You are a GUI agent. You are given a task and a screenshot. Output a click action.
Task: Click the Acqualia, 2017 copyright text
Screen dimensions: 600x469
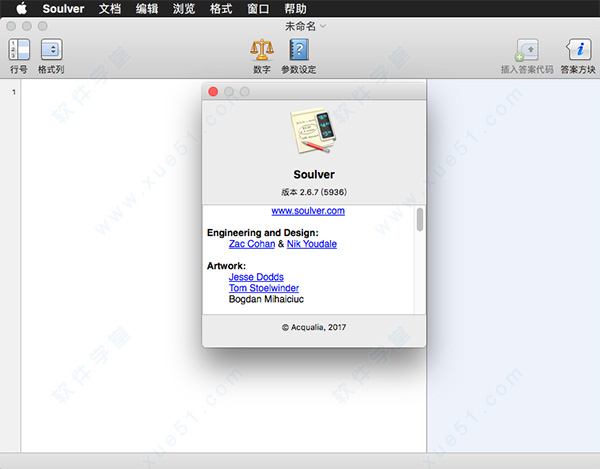pos(314,327)
